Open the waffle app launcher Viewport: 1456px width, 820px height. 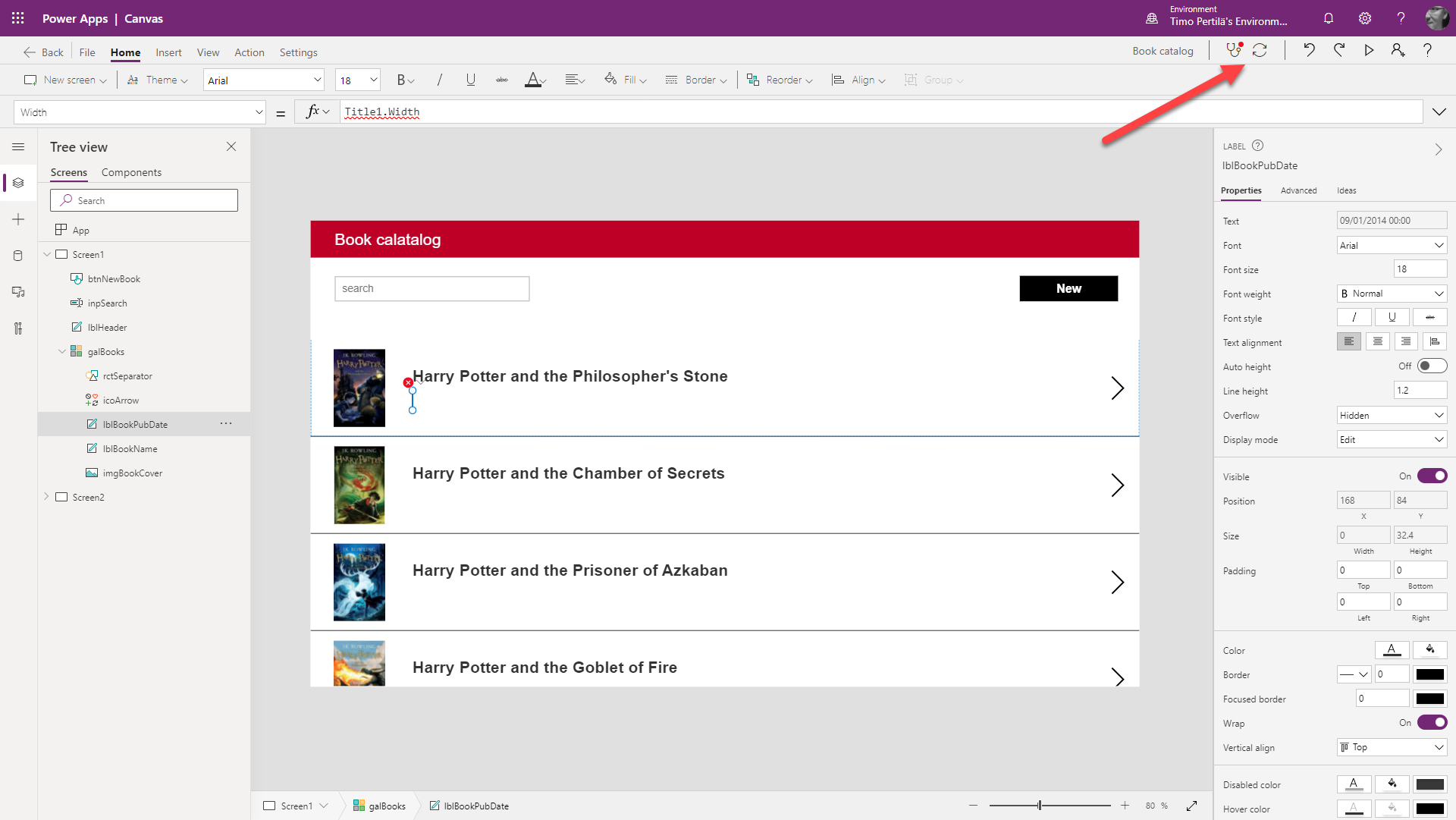[x=18, y=18]
